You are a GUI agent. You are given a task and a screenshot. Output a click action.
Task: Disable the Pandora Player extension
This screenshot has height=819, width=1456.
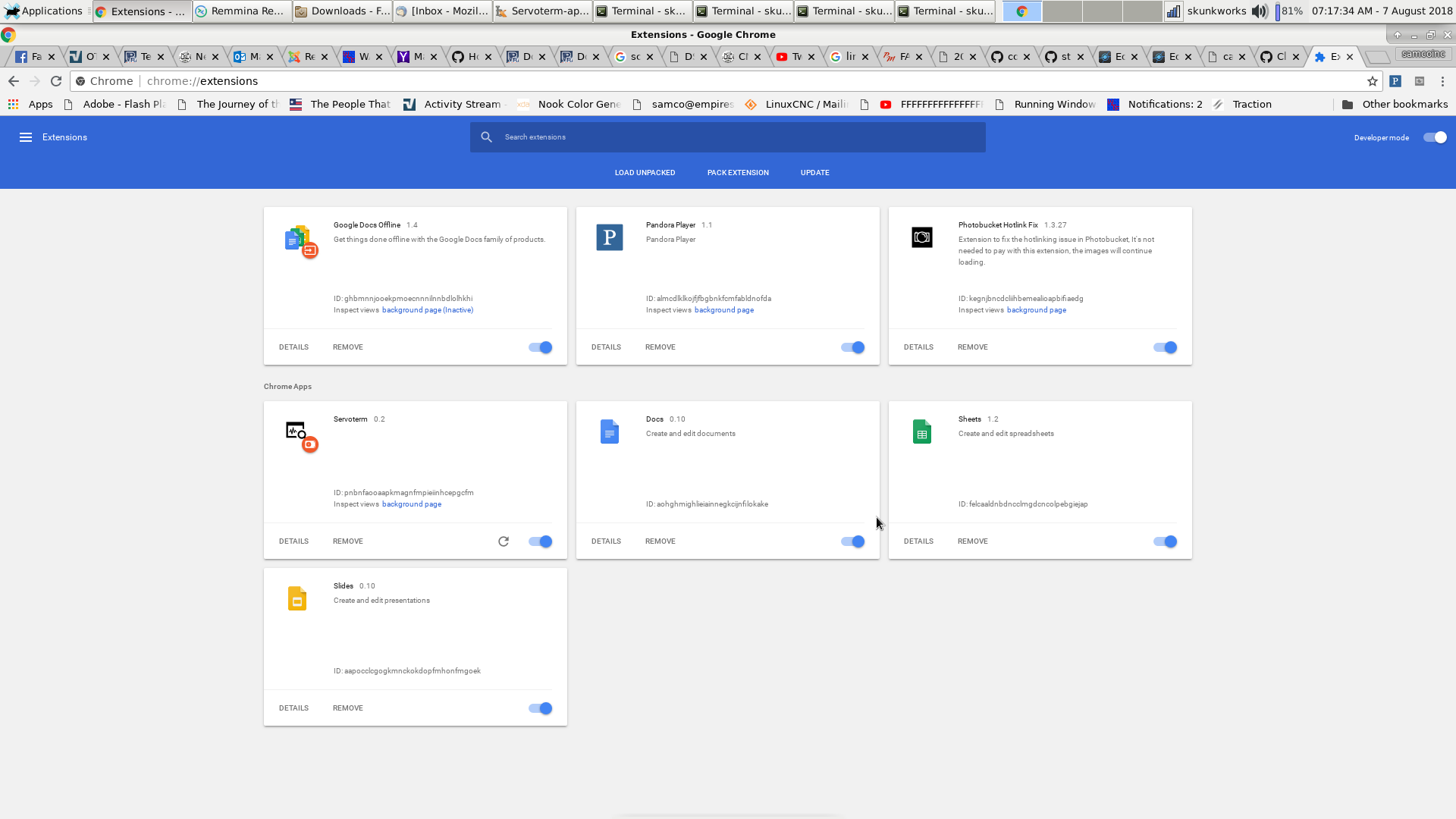(x=853, y=347)
